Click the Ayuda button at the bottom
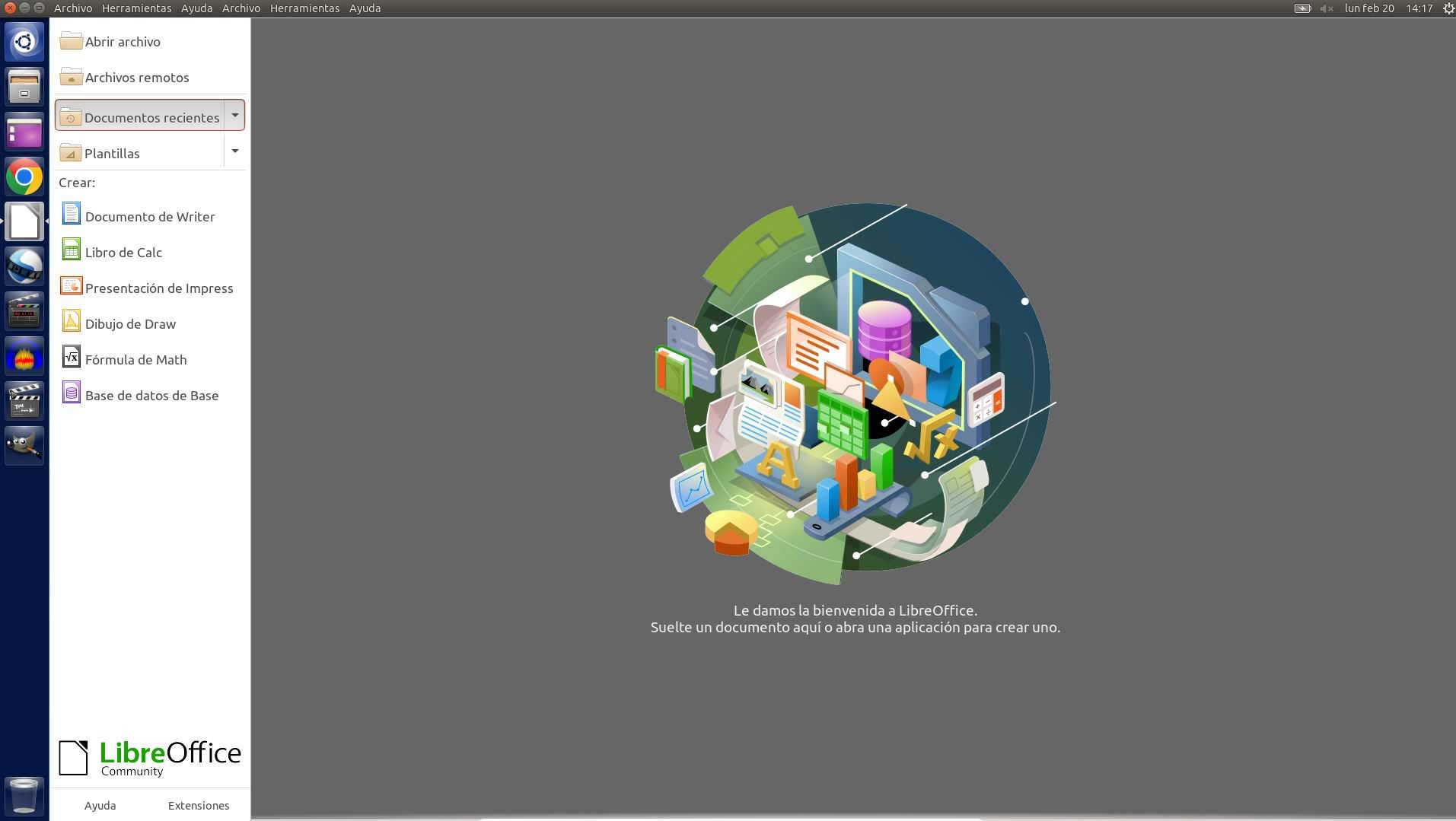 (100, 805)
